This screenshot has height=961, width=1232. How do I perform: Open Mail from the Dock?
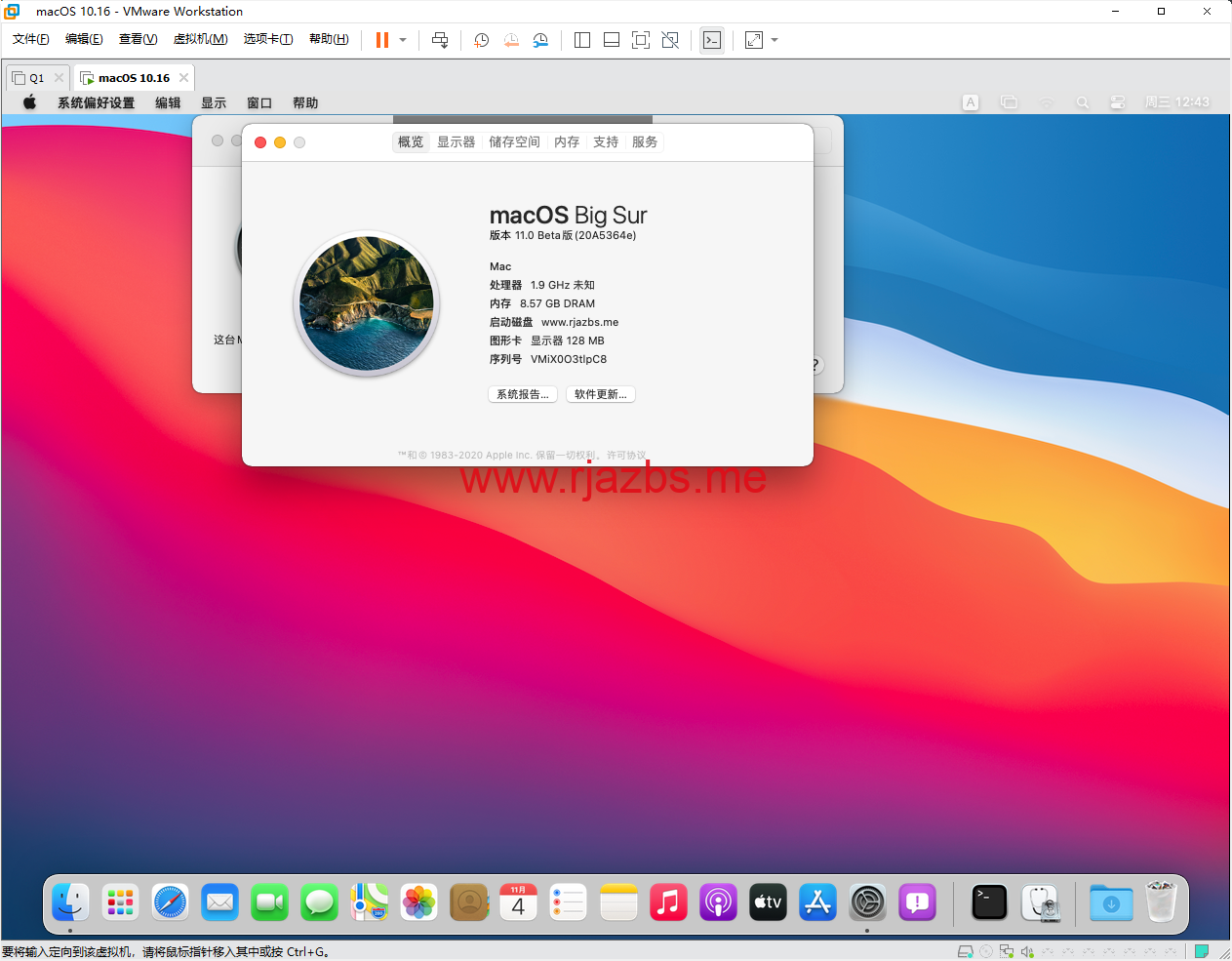click(219, 902)
